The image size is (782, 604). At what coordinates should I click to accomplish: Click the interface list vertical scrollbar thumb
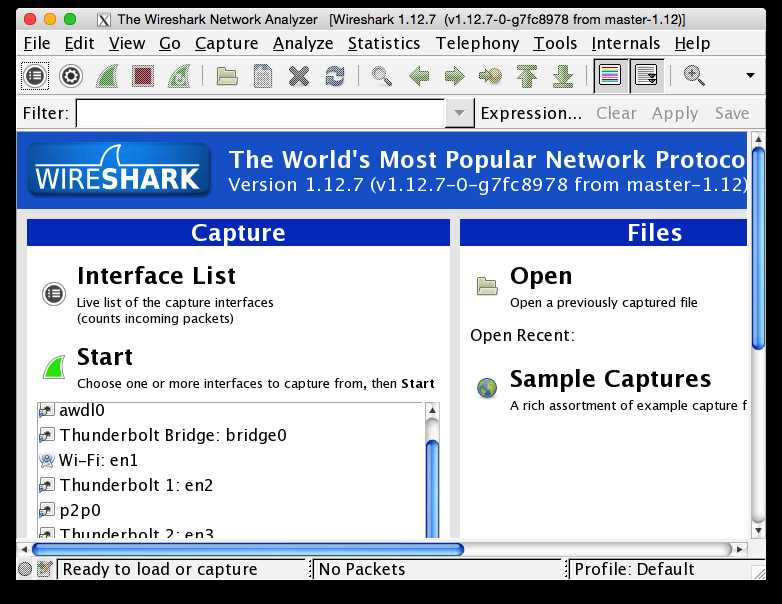pyautogui.click(x=432, y=489)
